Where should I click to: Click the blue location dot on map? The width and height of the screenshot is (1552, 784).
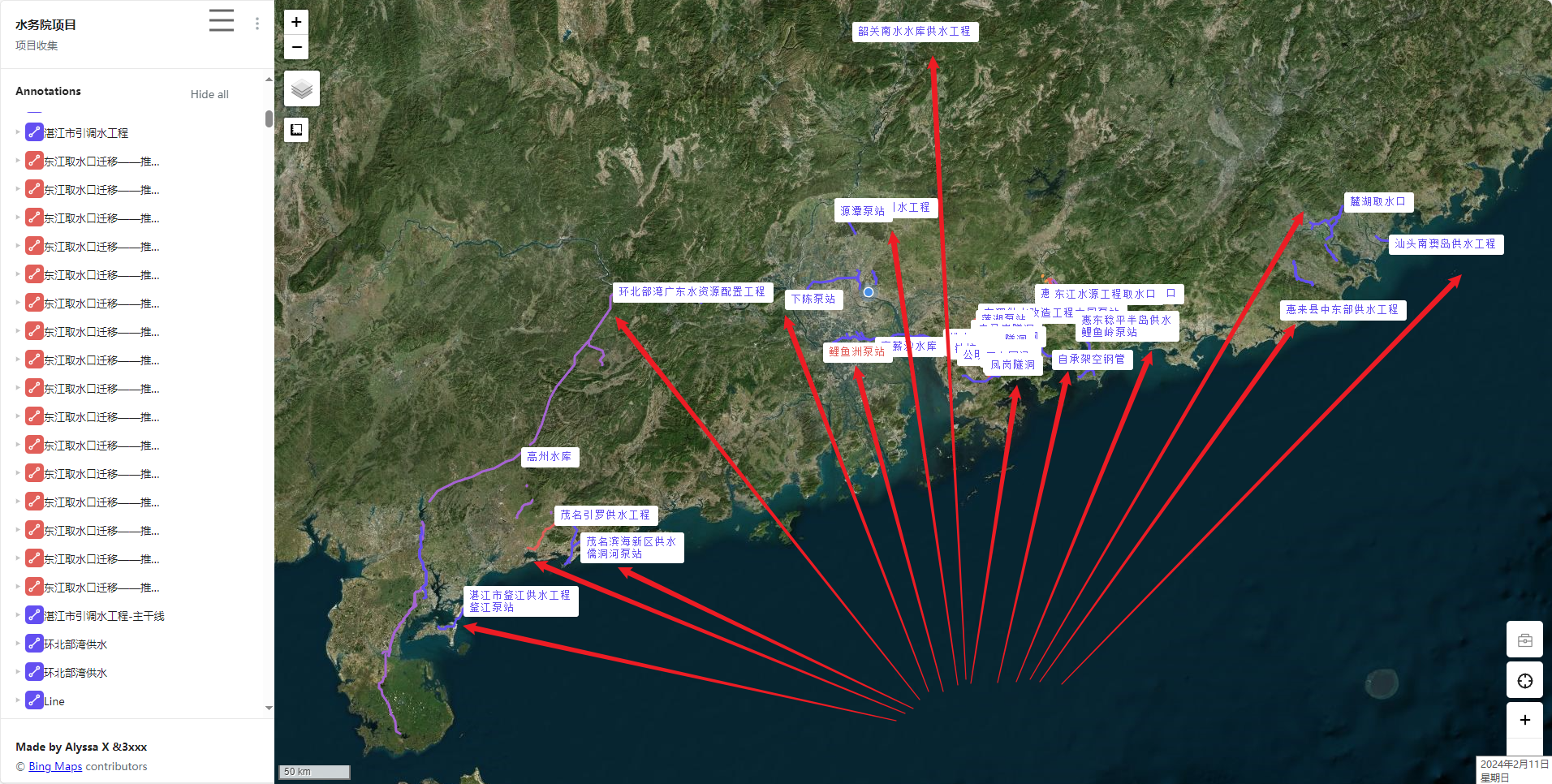(869, 292)
